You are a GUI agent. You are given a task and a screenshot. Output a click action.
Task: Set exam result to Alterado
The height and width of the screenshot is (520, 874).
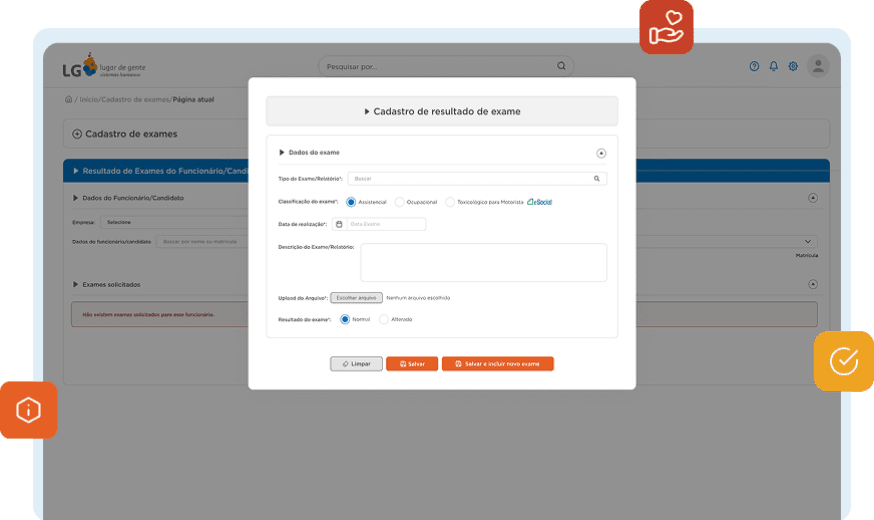384,319
